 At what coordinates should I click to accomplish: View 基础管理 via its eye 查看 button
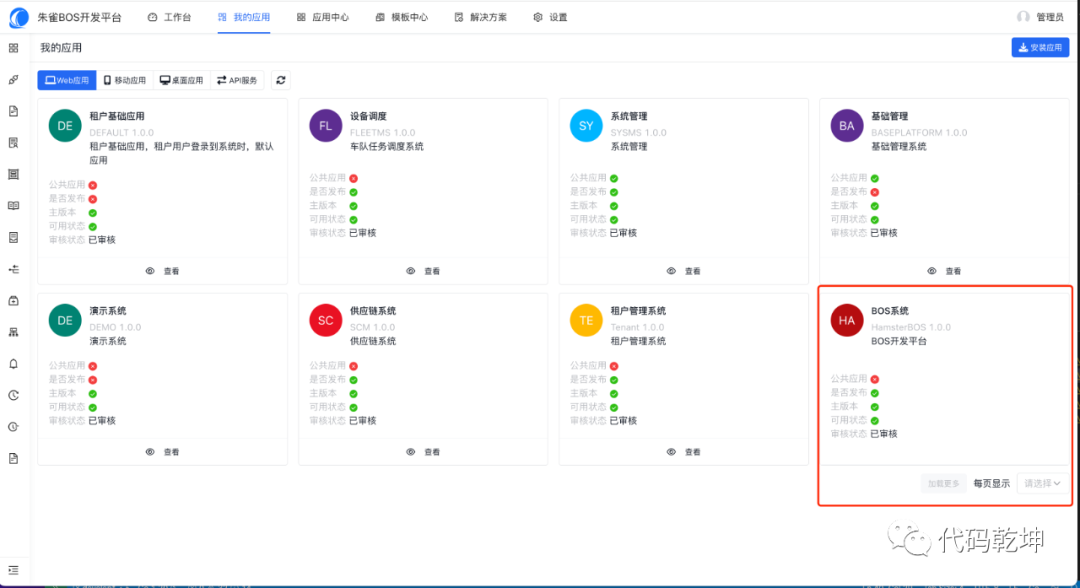[x=944, y=271]
